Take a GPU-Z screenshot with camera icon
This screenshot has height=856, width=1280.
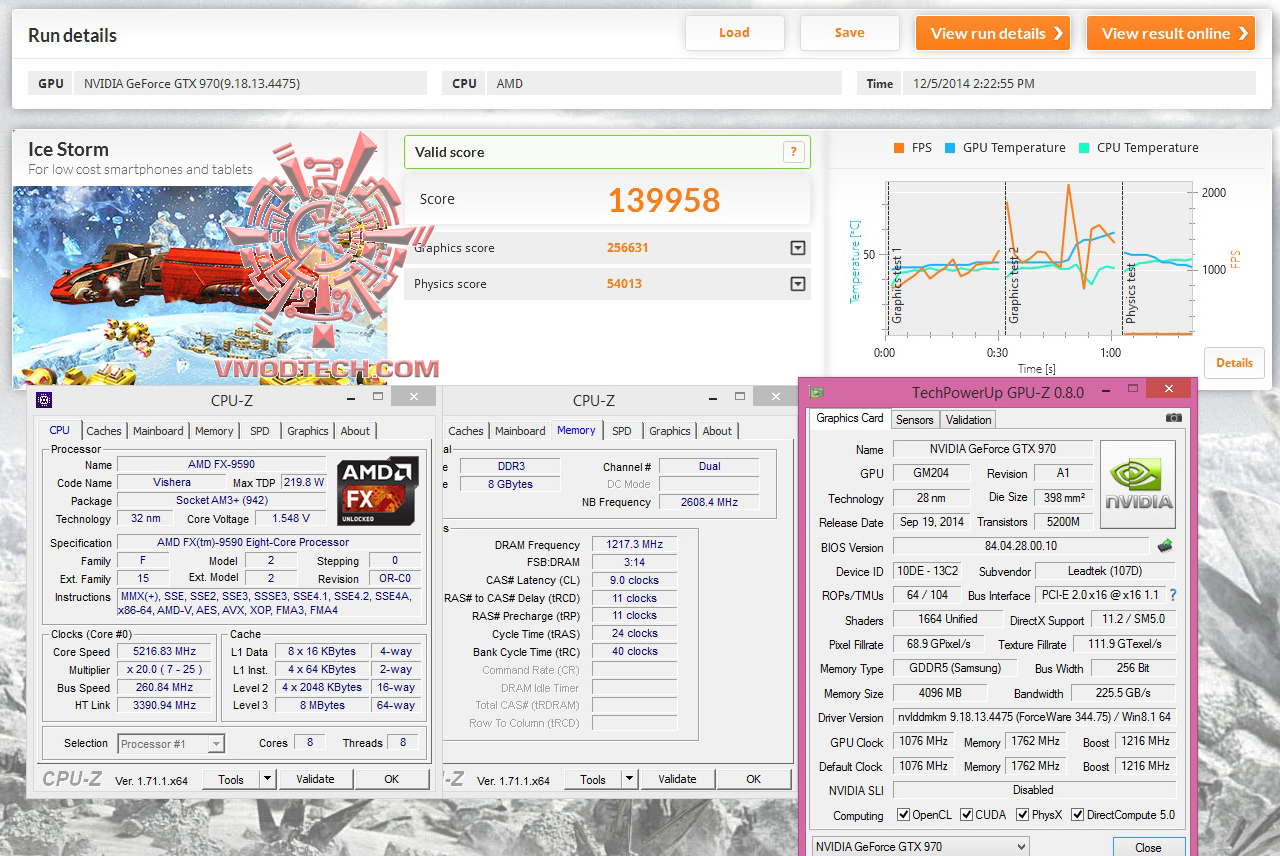[x=1174, y=418]
